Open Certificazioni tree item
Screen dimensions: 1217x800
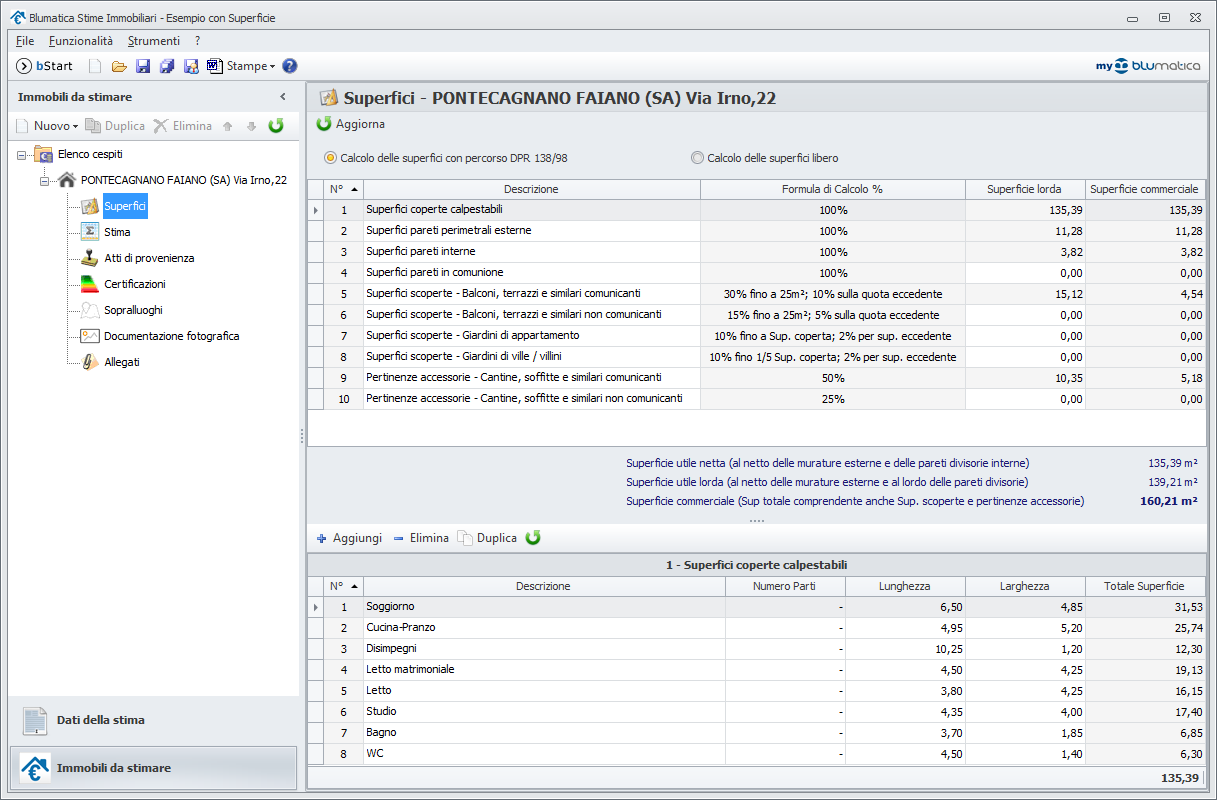point(135,284)
